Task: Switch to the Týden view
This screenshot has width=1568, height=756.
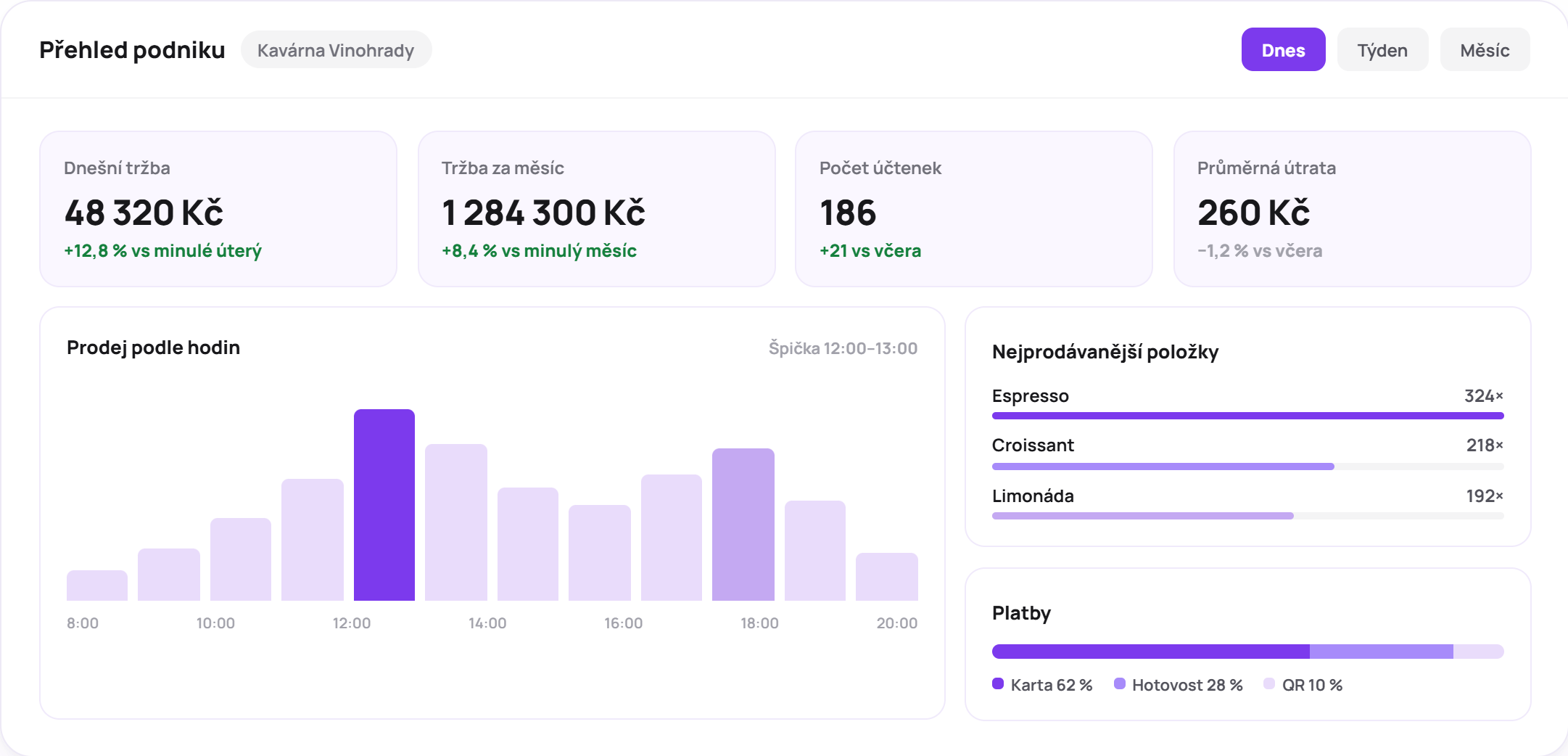Action: (x=1382, y=49)
